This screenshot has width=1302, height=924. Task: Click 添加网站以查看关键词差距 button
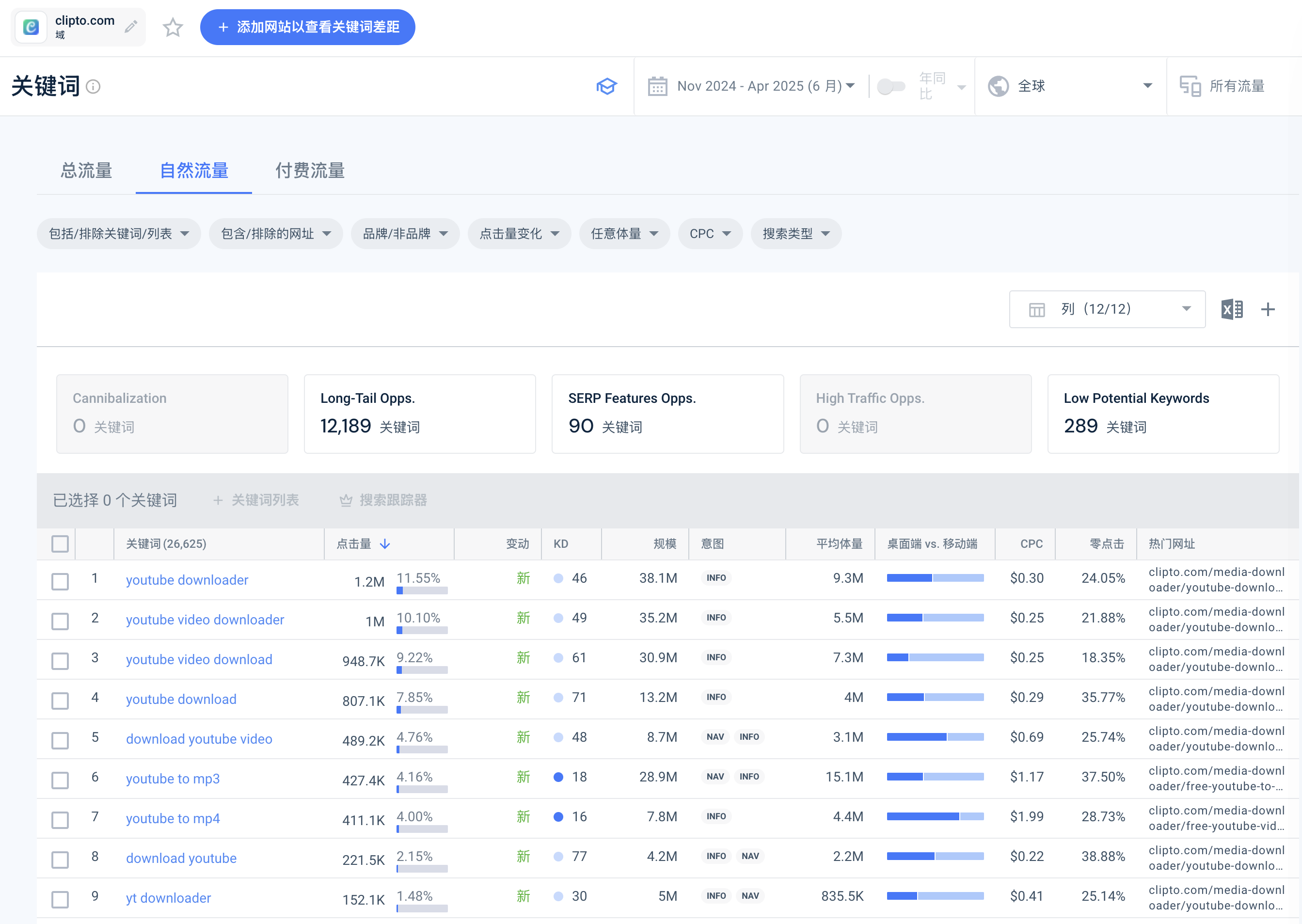(308, 27)
